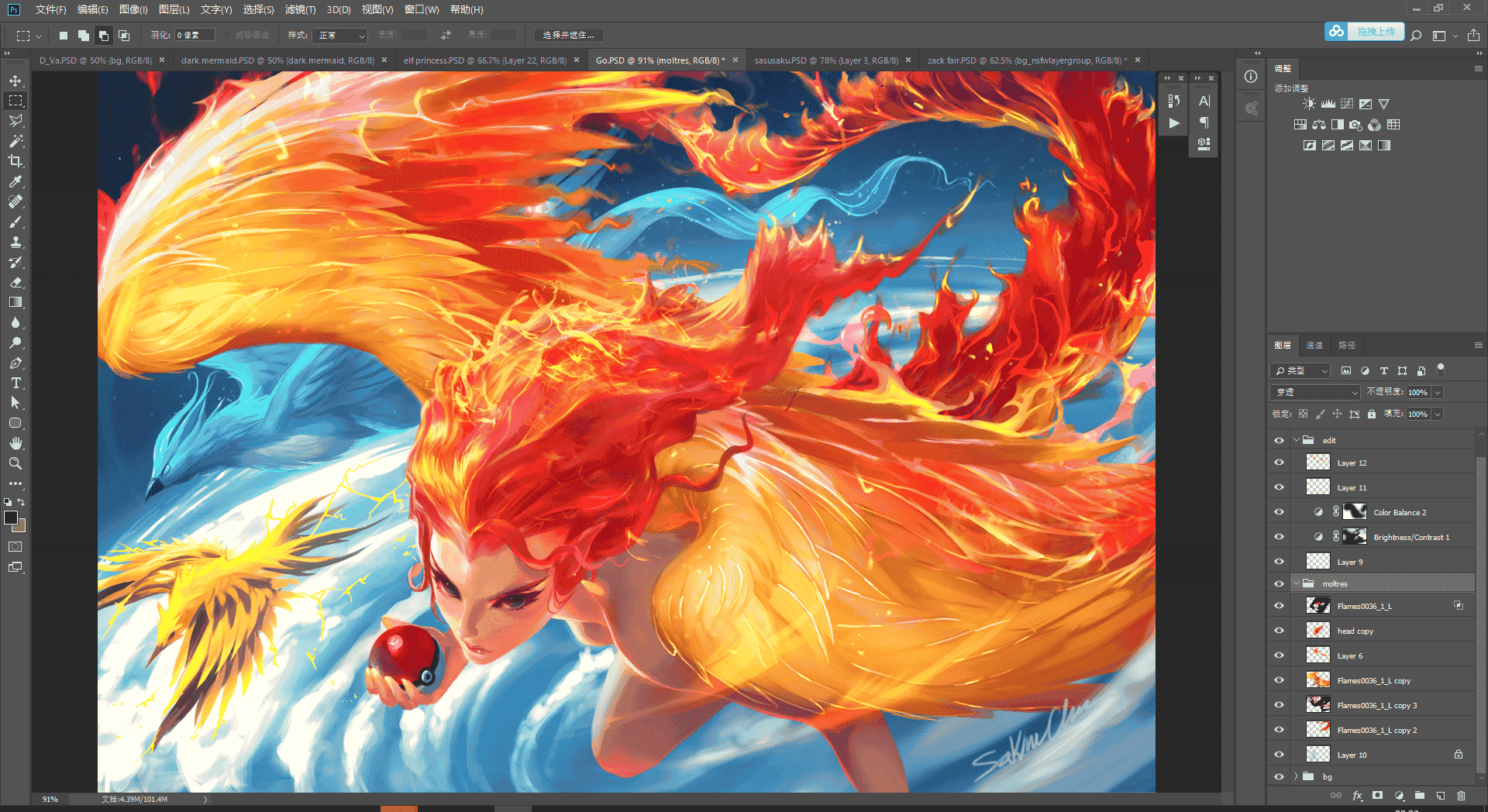Select the Horizontal Type tool
This screenshot has width=1488, height=812.
coord(15,383)
